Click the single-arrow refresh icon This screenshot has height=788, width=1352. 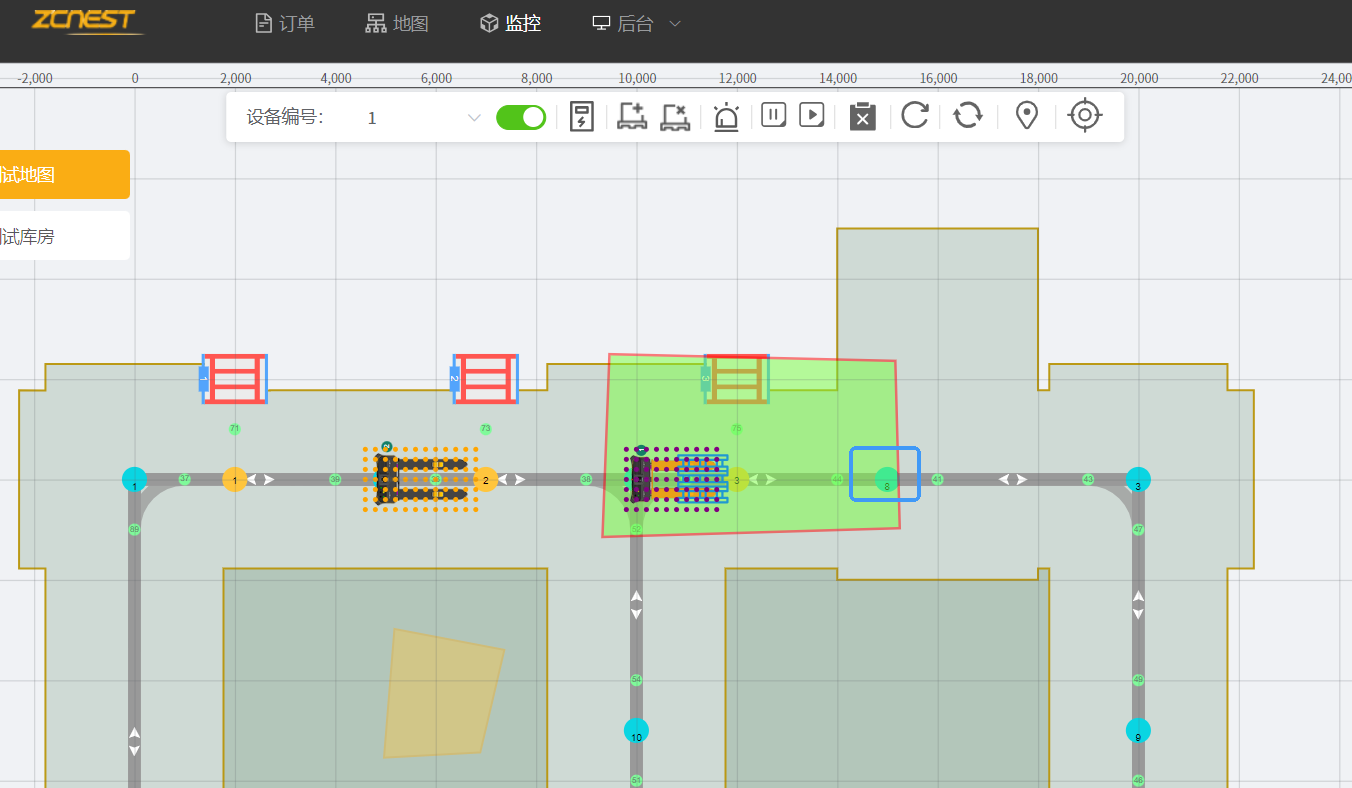click(x=915, y=115)
